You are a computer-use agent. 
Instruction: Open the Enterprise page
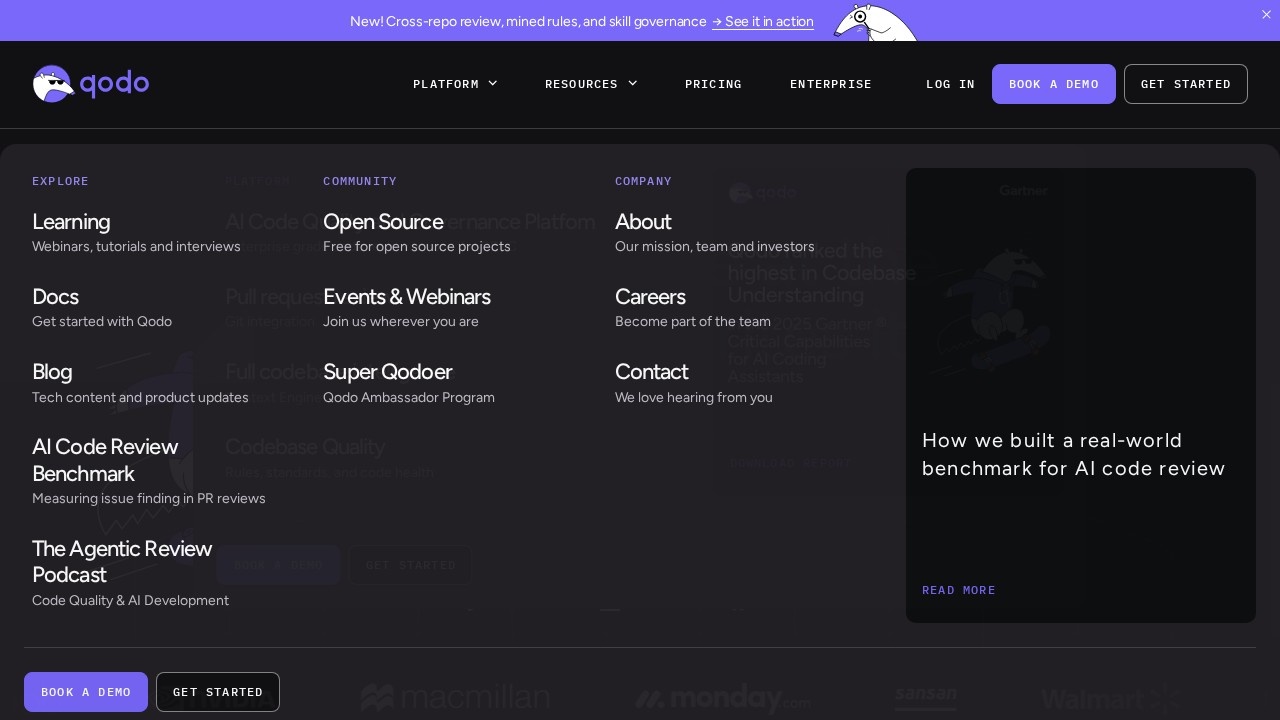coord(831,84)
